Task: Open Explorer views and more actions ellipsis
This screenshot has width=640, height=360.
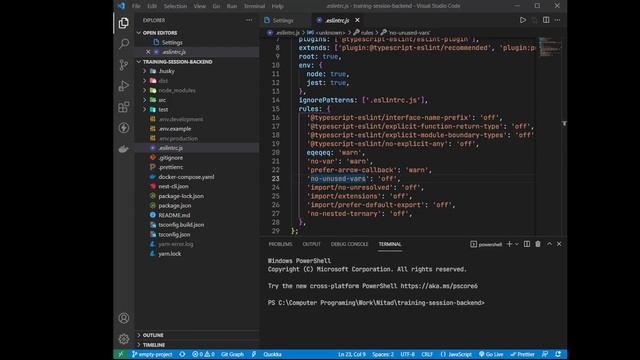Action: coord(249,20)
